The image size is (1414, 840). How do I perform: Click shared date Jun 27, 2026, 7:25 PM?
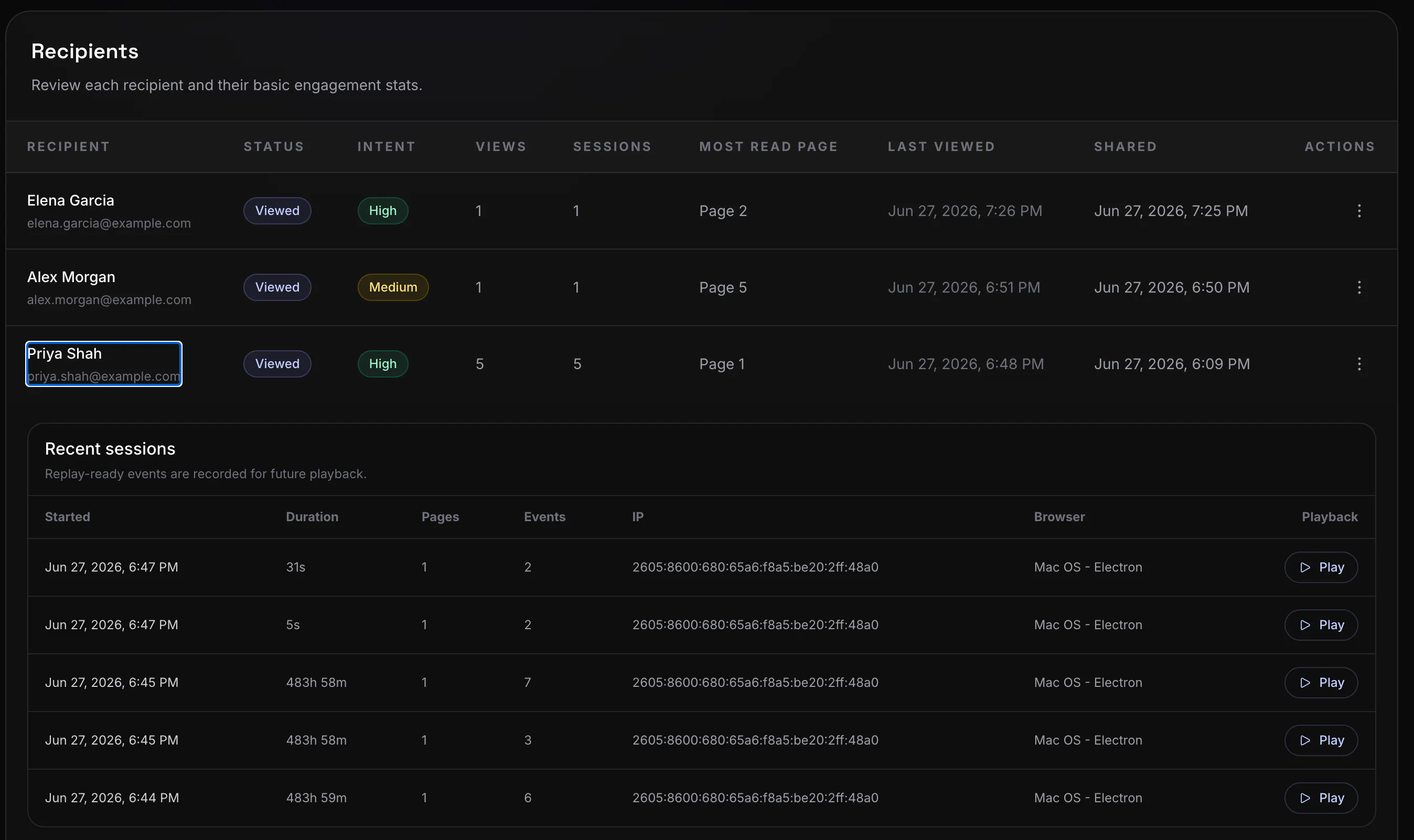click(x=1171, y=211)
